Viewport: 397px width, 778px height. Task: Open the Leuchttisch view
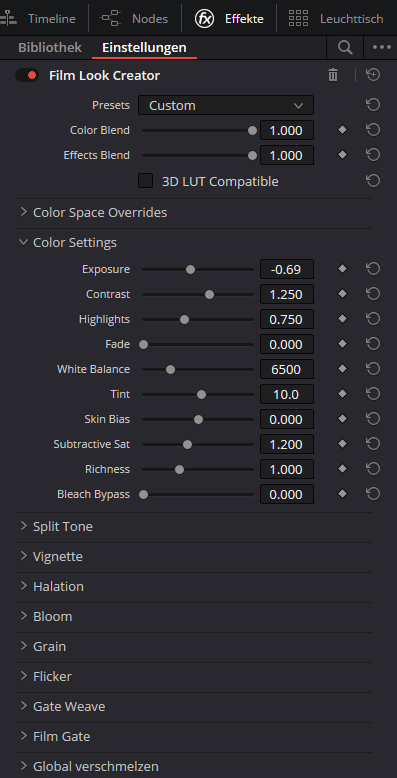336,19
